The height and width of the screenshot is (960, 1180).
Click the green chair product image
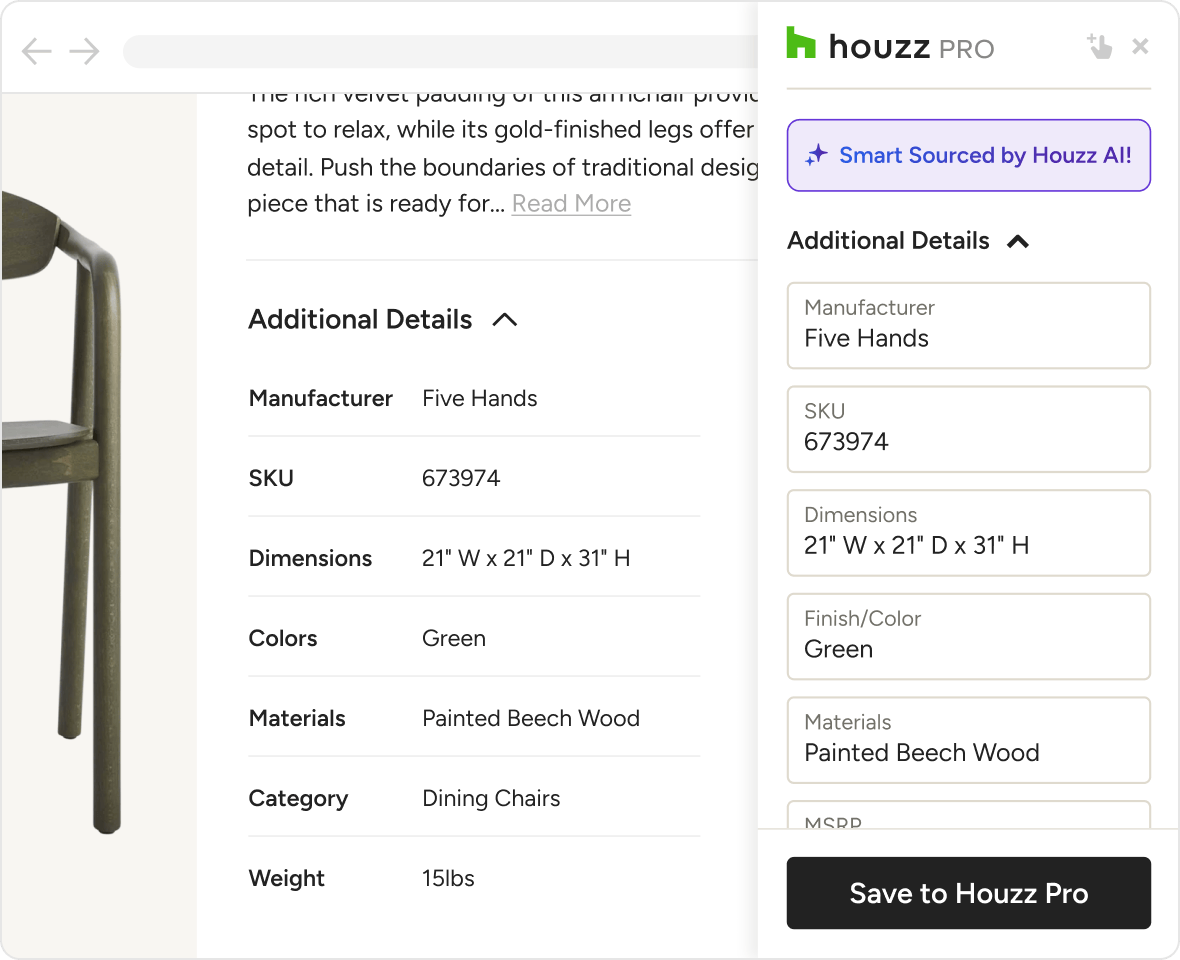click(62, 512)
